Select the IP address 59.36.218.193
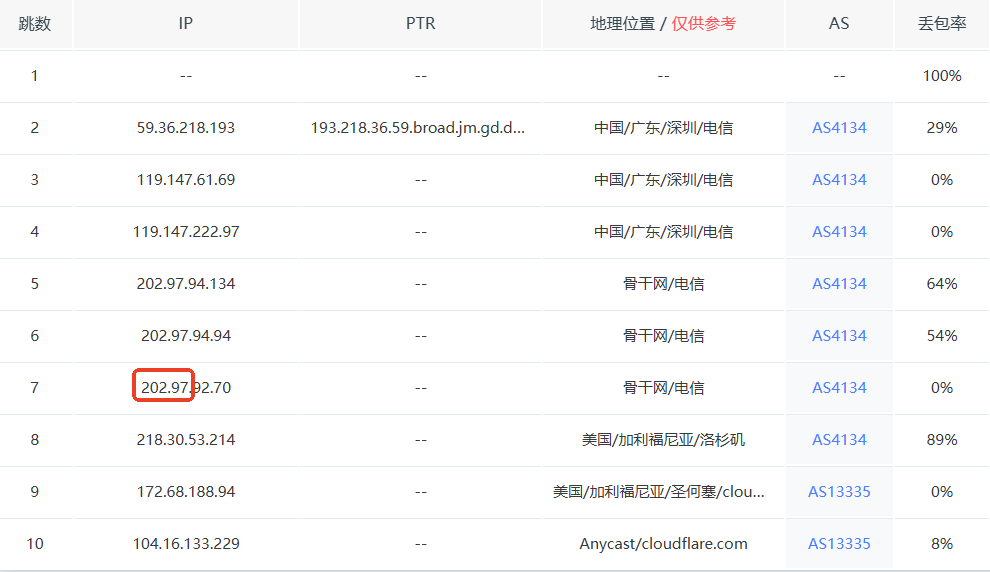 [x=186, y=128]
